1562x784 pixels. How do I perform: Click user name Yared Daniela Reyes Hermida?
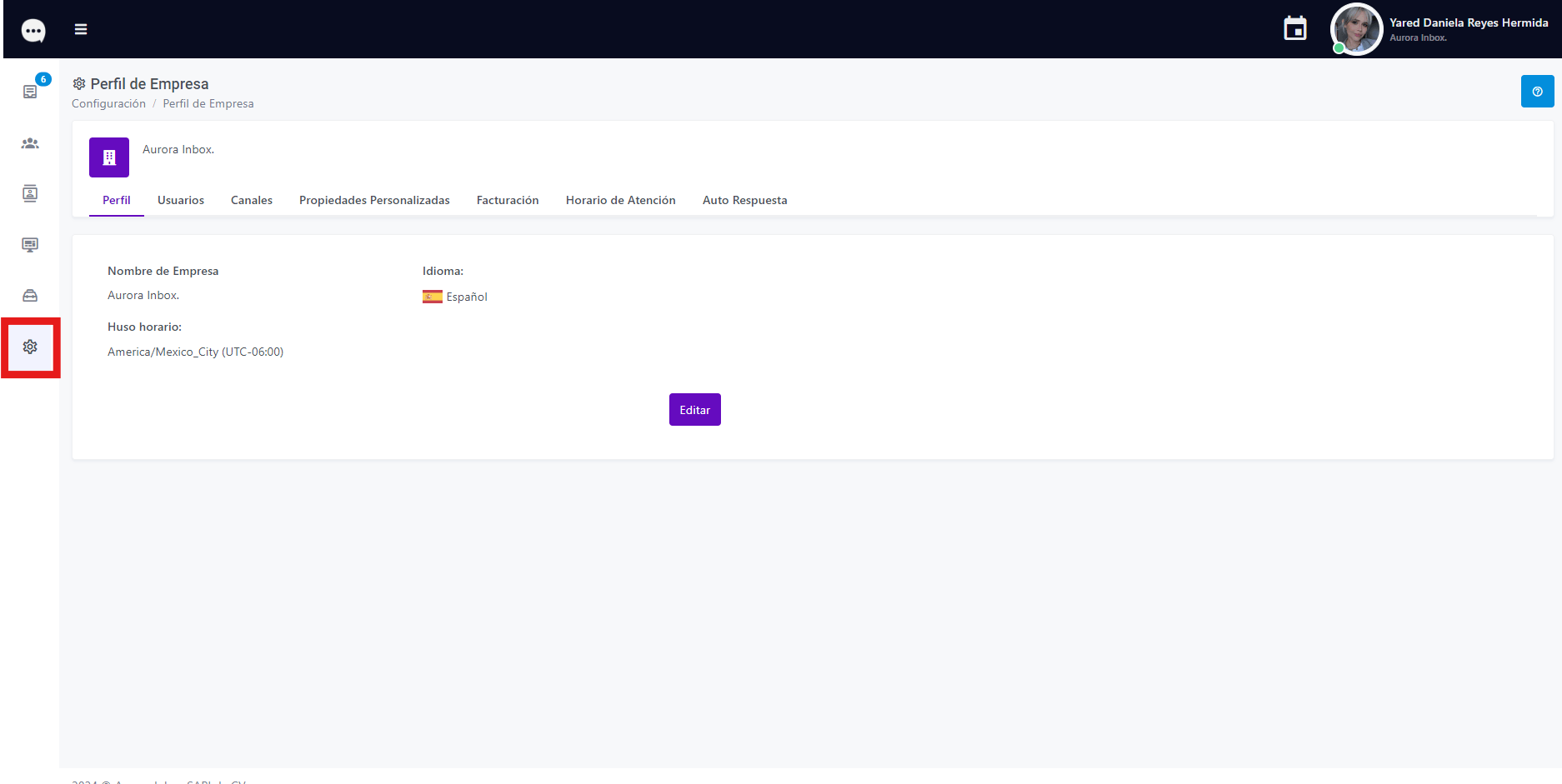click(x=1469, y=22)
